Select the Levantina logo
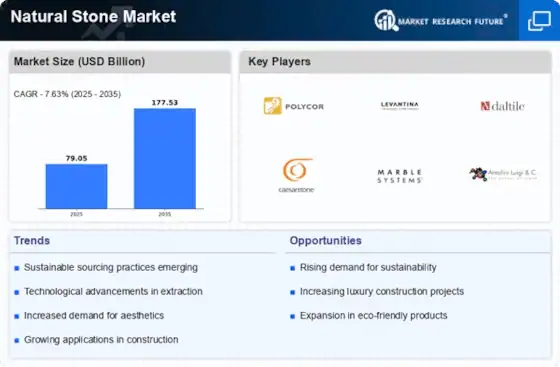The width and height of the screenshot is (560, 367). [x=399, y=105]
